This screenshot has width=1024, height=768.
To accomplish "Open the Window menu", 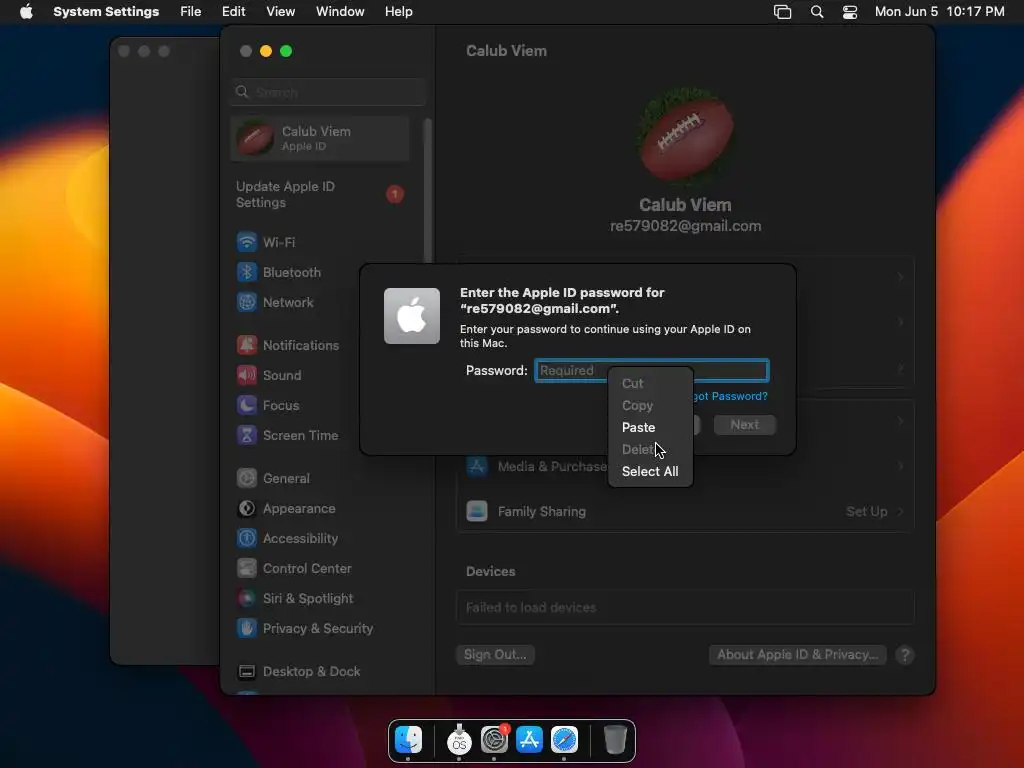I will coord(340,12).
